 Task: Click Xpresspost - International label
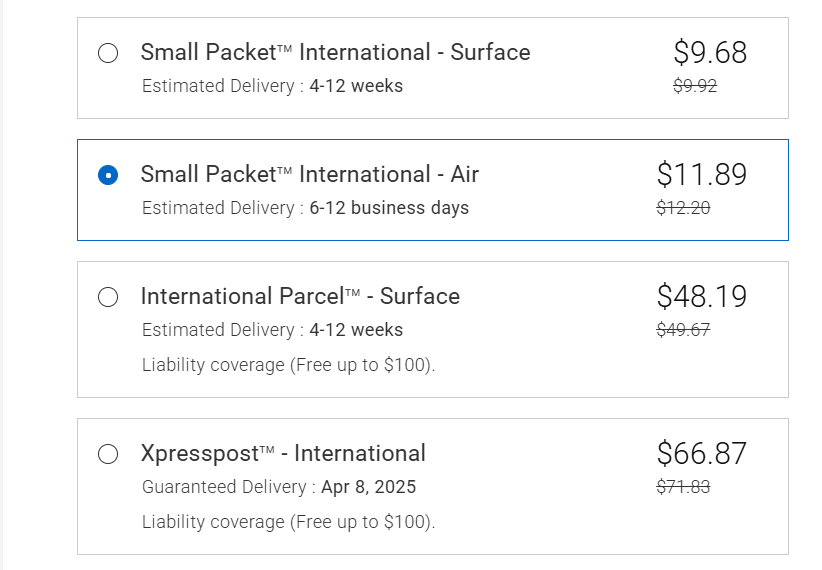283,453
